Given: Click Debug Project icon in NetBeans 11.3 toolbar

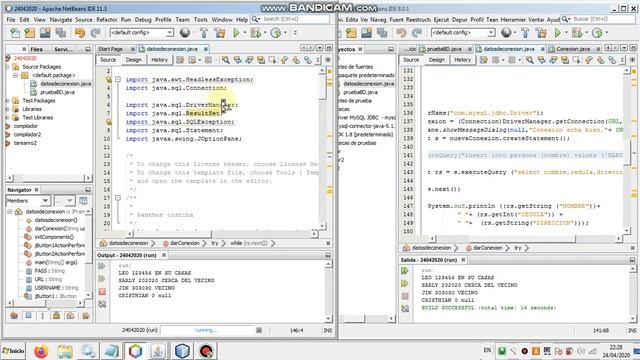Looking at the screenshot, I should tap(256, 33).
